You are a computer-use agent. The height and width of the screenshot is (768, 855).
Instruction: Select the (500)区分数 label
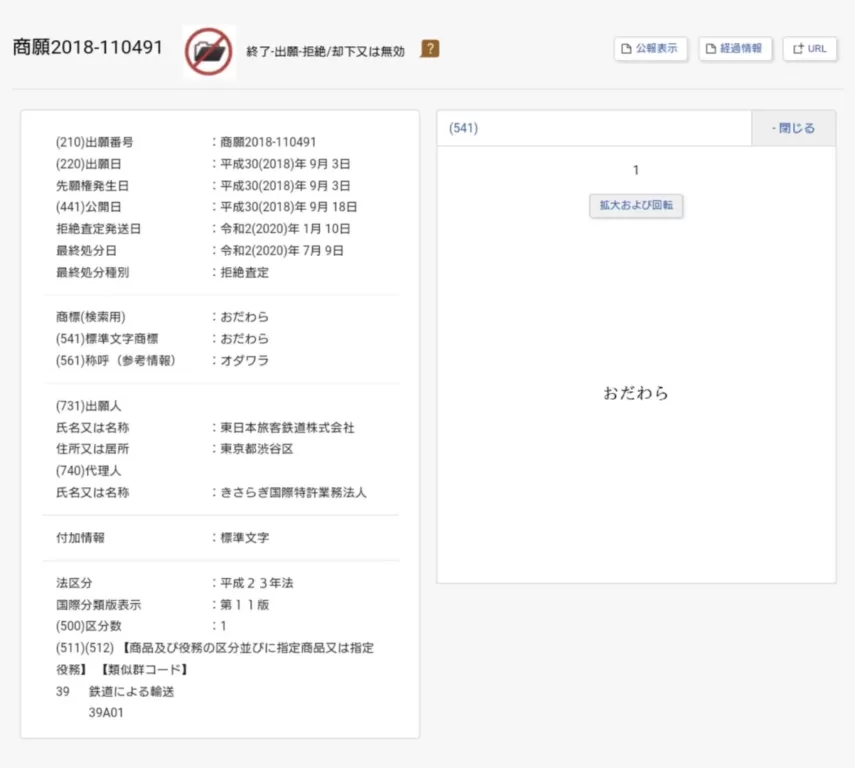(88, 626)
